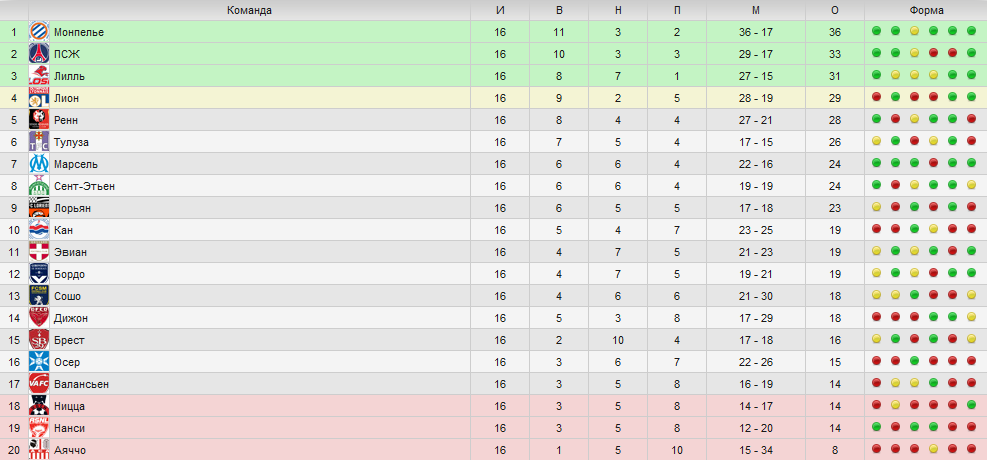This screenshot has width=987, height=460.
Task: Select the Brest SB29 crest
Action: [x=39, y=340]
